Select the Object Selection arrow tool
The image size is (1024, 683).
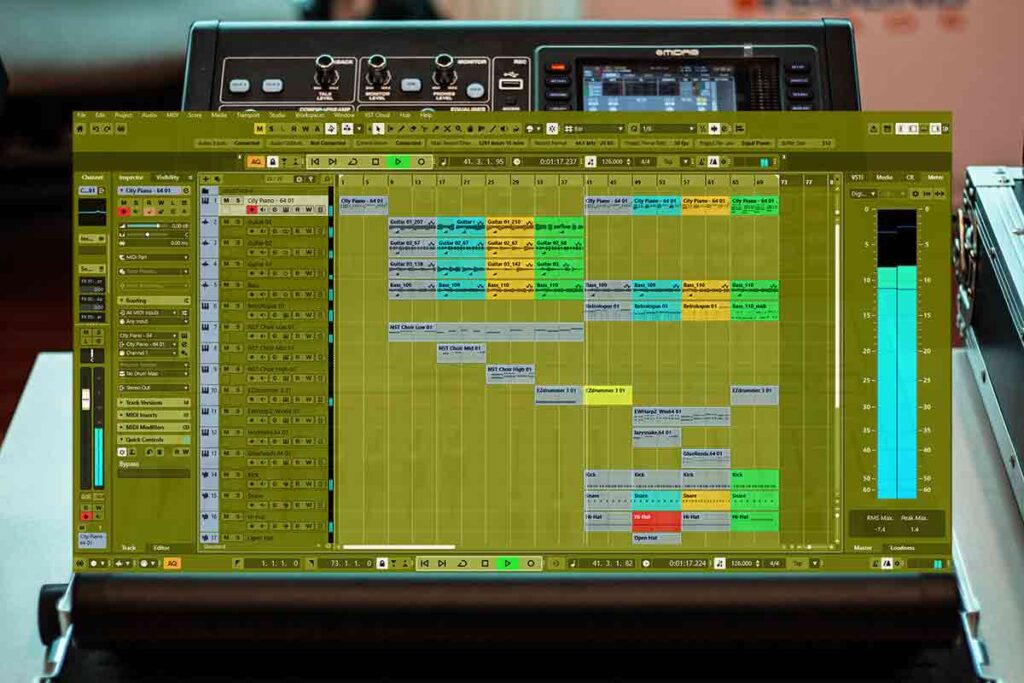click(x=379, y=129)
